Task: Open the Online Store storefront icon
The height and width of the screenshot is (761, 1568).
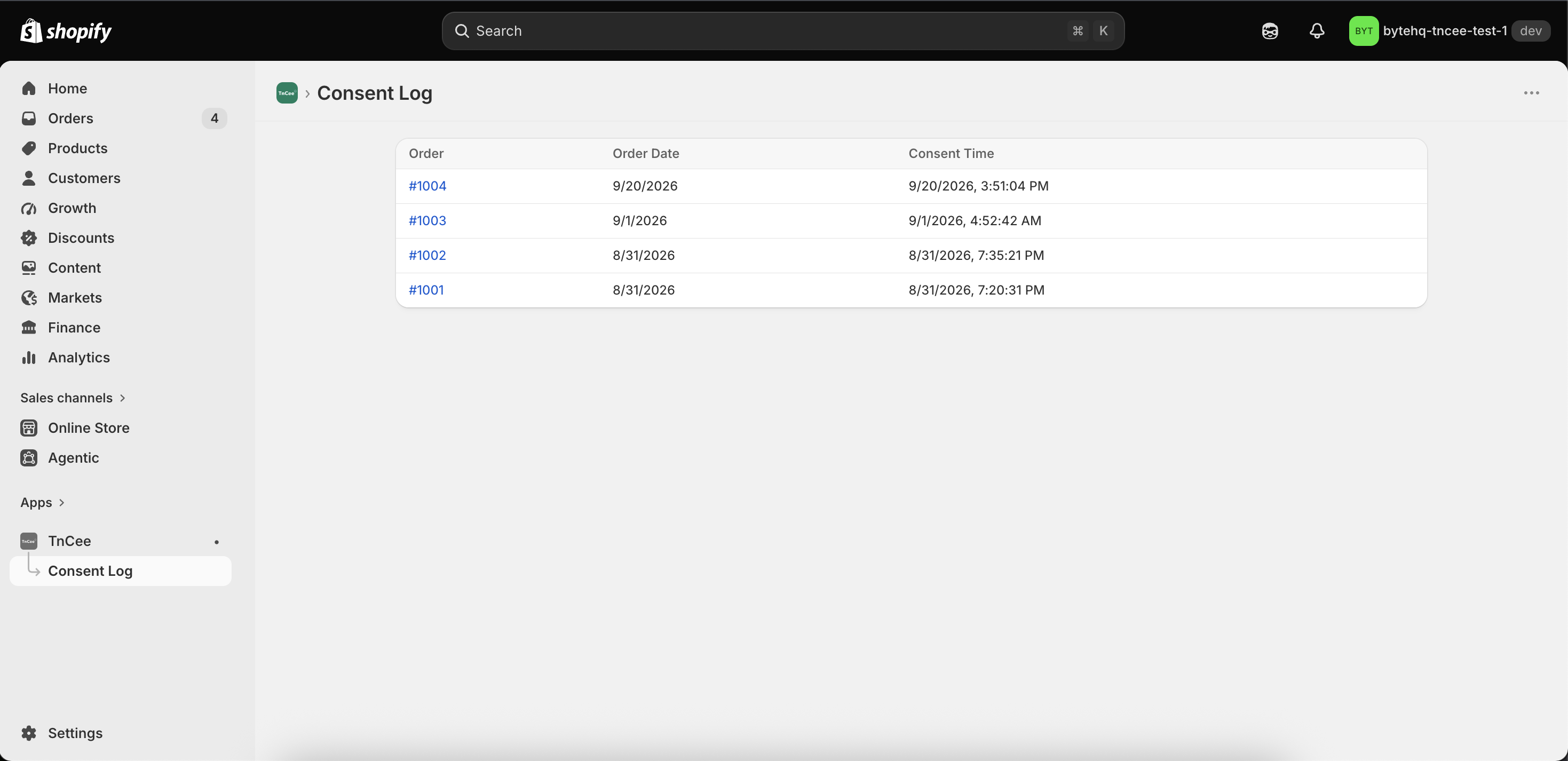Action: pos(29,427)
